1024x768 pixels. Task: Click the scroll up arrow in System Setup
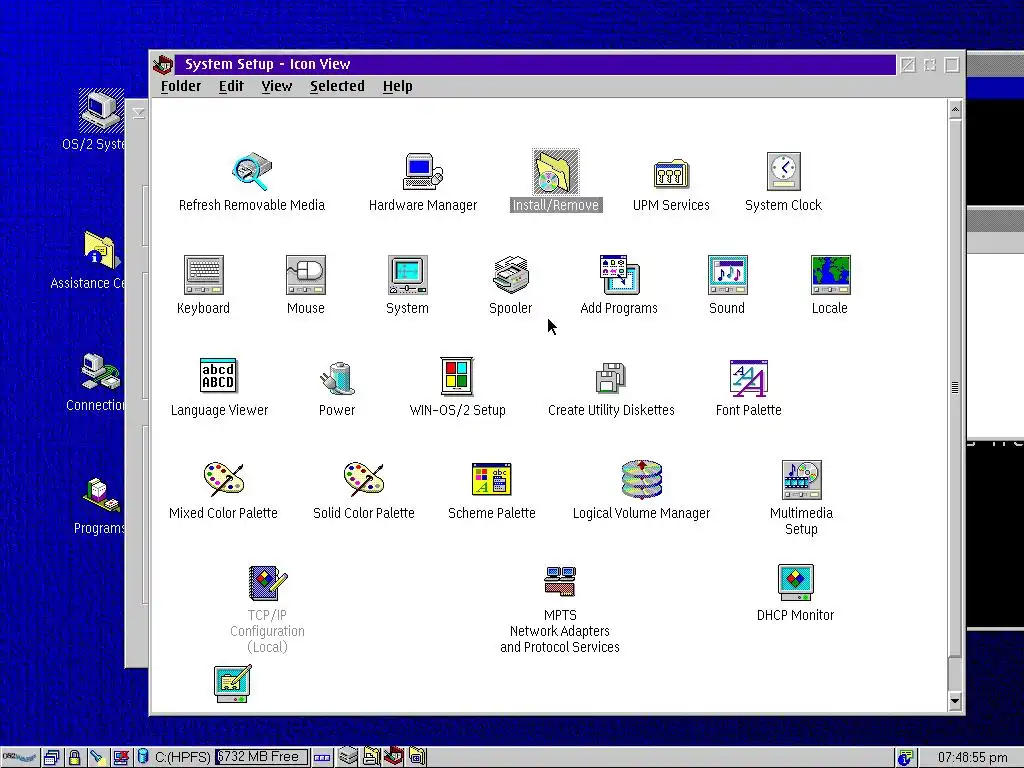coord(955,110)
